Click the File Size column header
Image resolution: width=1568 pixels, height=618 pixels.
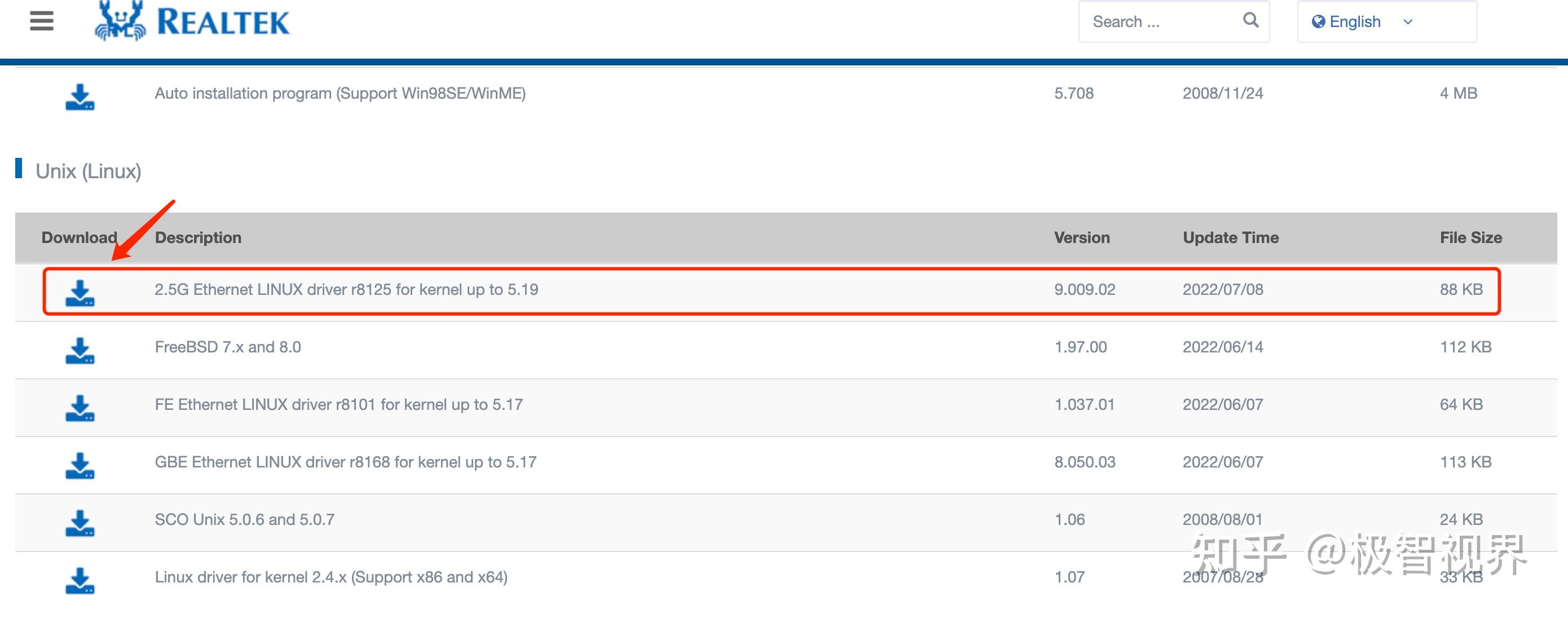(x=1470, y=238)
